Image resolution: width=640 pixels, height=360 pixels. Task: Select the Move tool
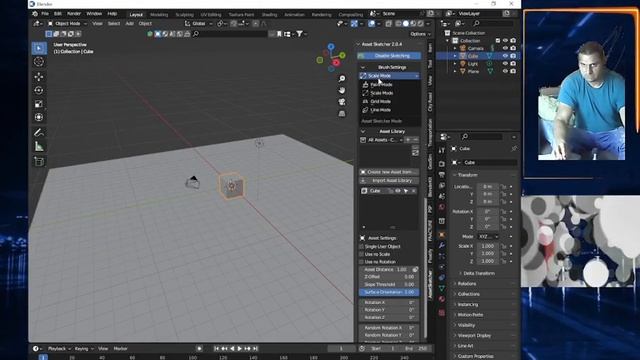(x=39, y=77)
